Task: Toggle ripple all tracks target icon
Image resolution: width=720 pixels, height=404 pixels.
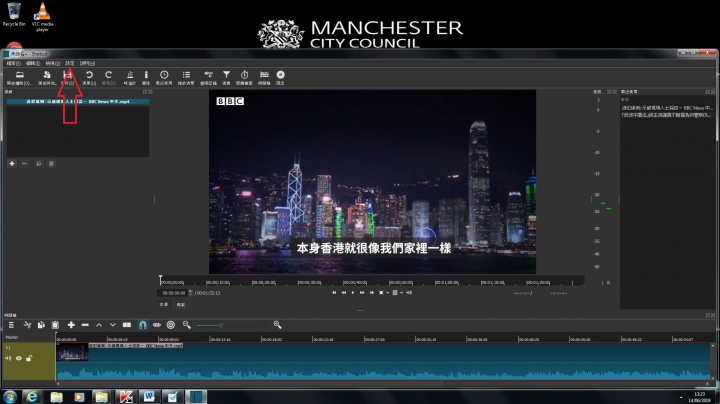Action: 171,325
